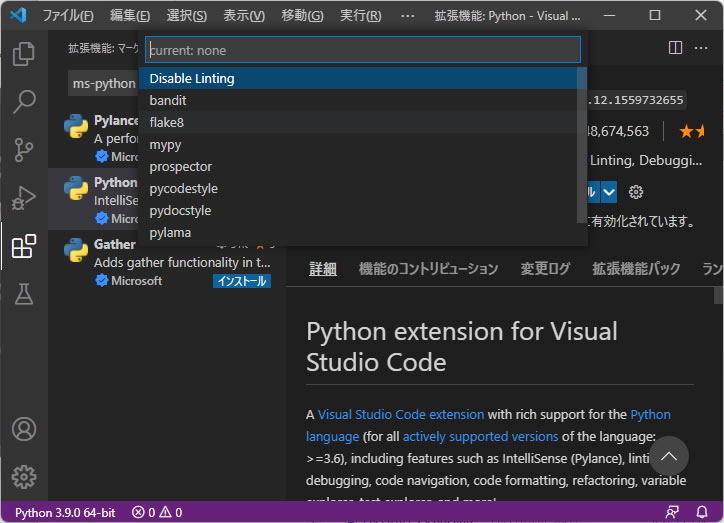The width and height of the screenshot is (724, 523).
Task: Open the Source Control view
Action: click(x=23, y=150)
